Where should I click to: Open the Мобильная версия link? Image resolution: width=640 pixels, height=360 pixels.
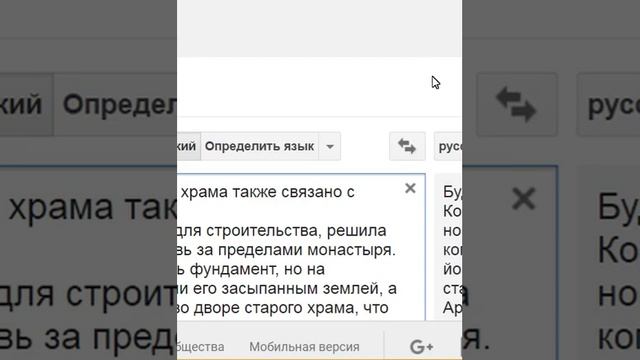(304, 347)
